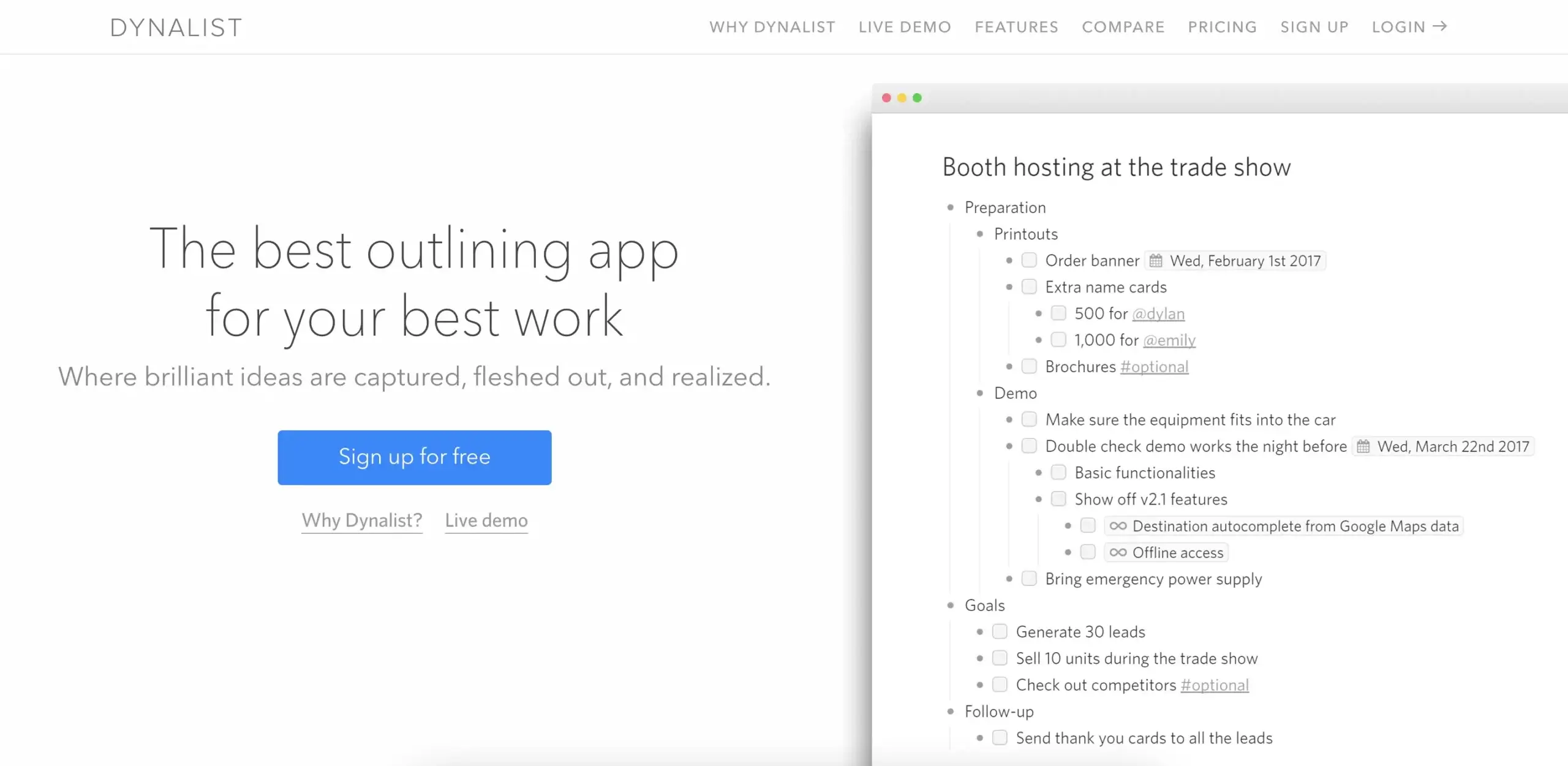Screen dimensions: 1568x766
Task: Collapse the Preparation bullet
Action: [x=951, y=208]
